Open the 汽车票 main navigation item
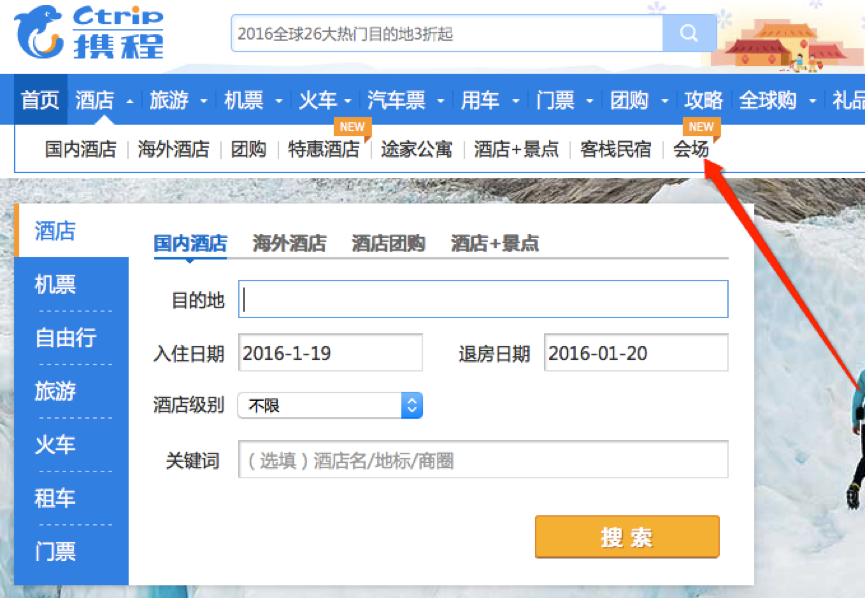This screenshot has width=865, height=598. 397,100
